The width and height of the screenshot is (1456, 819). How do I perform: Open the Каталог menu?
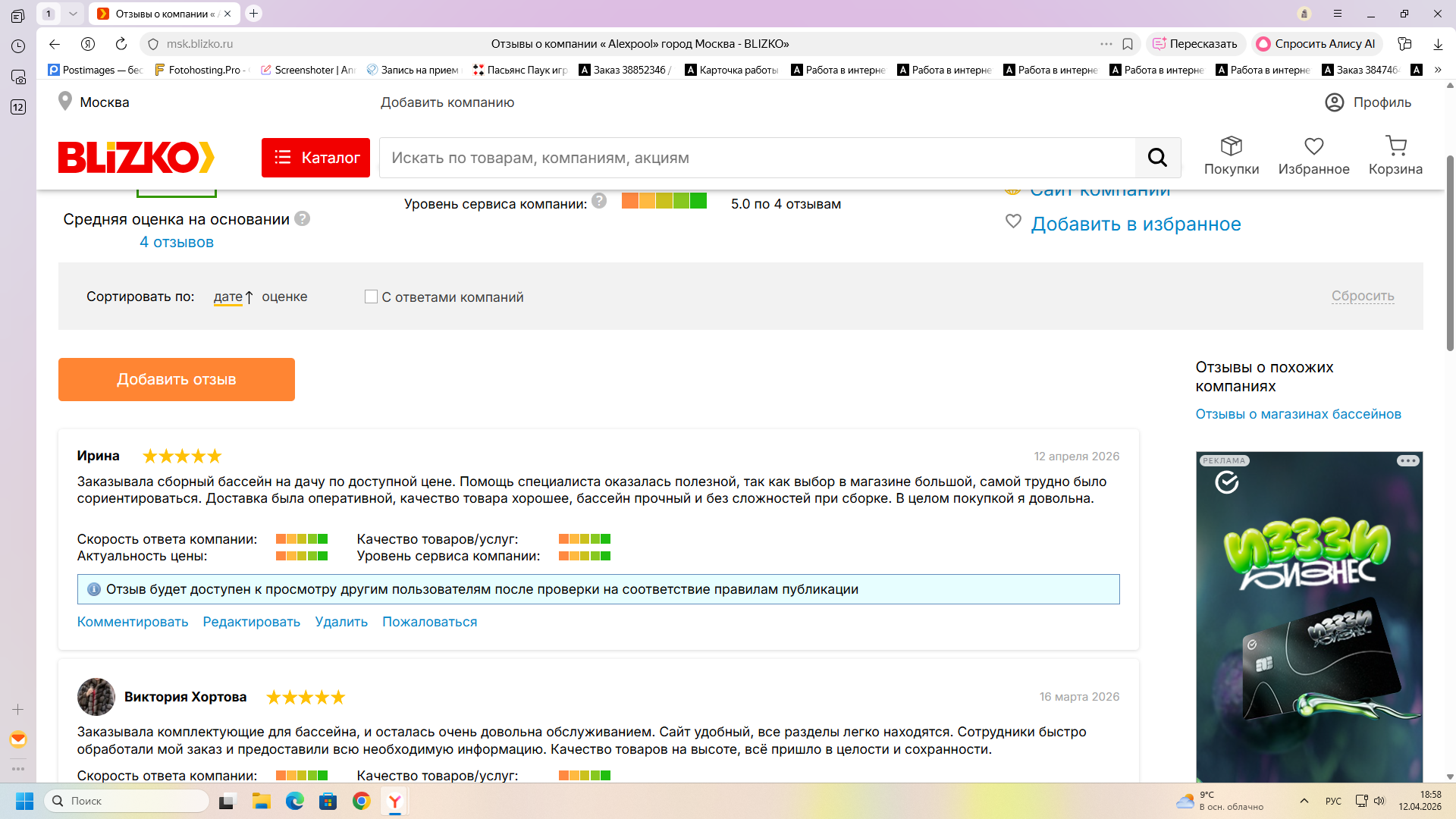pos(315,158)
